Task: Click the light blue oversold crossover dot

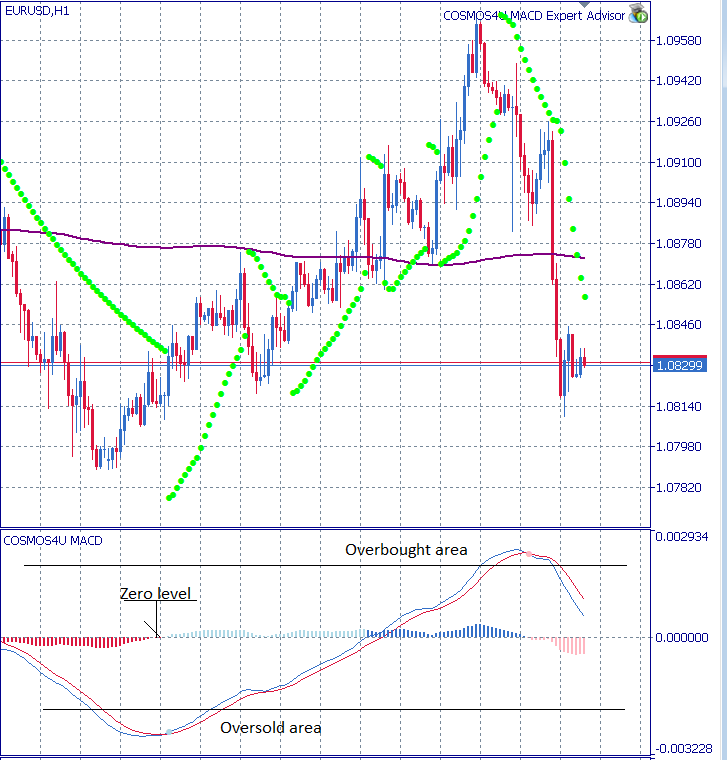Action: click(x=169, y=732)
